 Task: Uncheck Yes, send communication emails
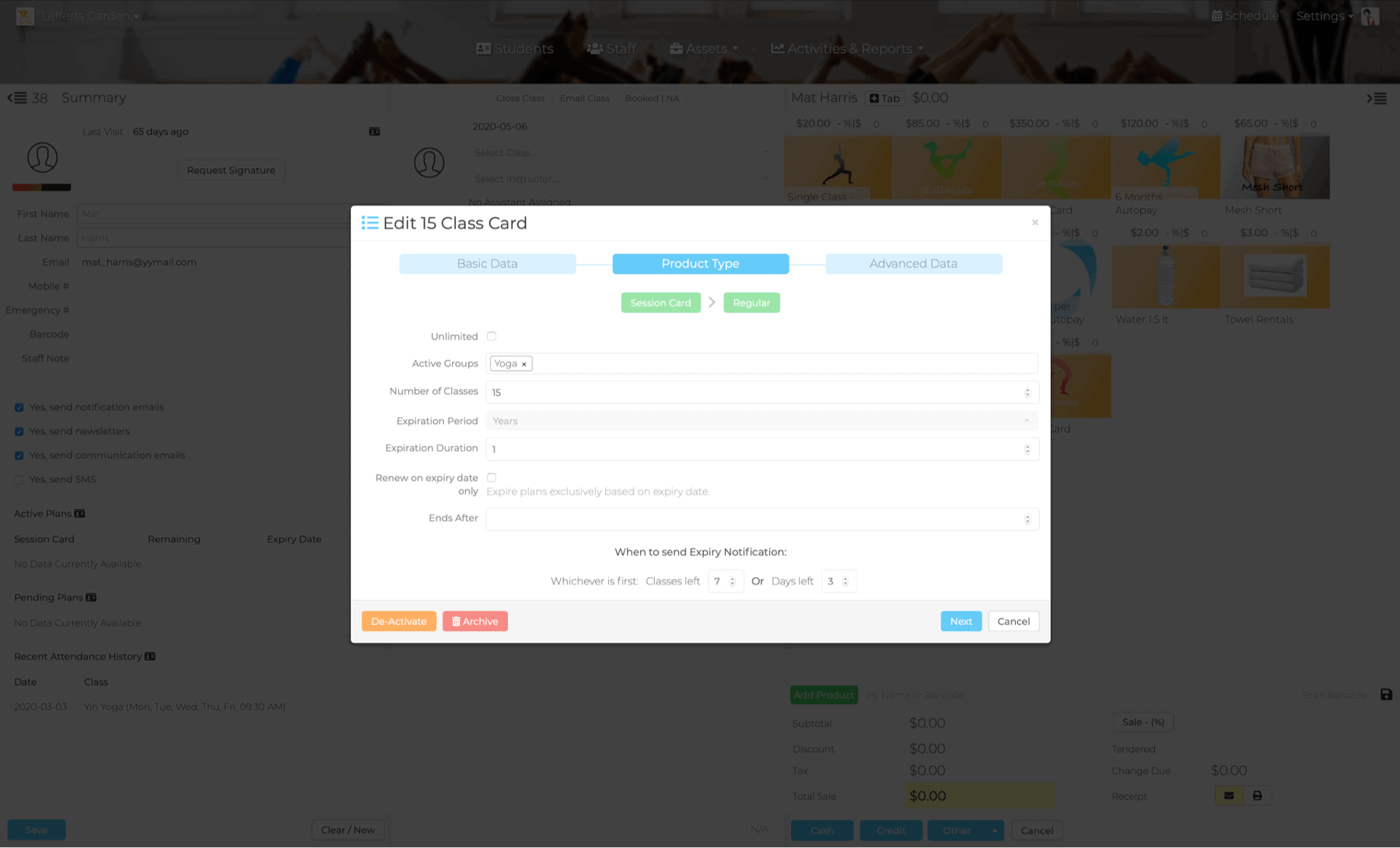point(19,456)
